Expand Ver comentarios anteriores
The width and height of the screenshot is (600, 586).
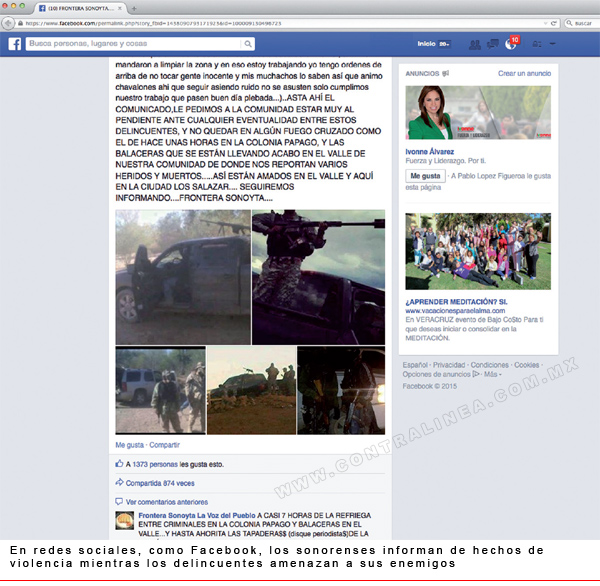click(167, 502)
